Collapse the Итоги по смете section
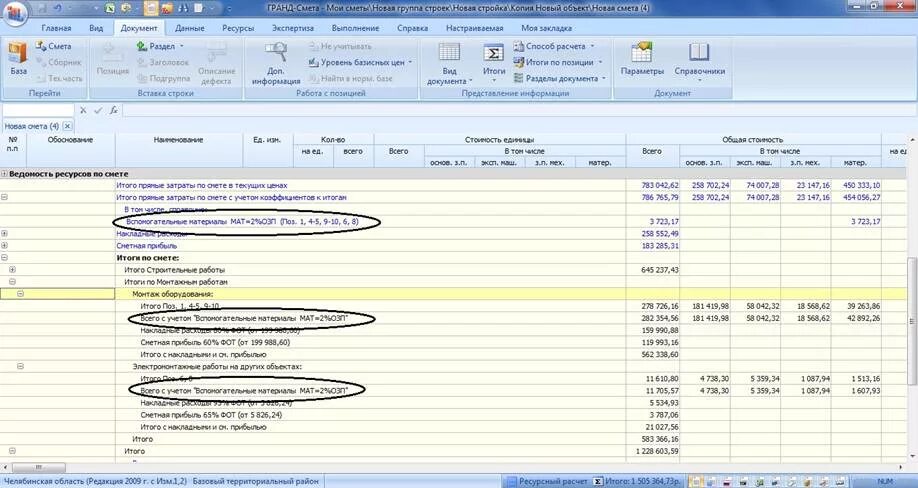This screenshot has height=488, width=918. click(4, 257)
